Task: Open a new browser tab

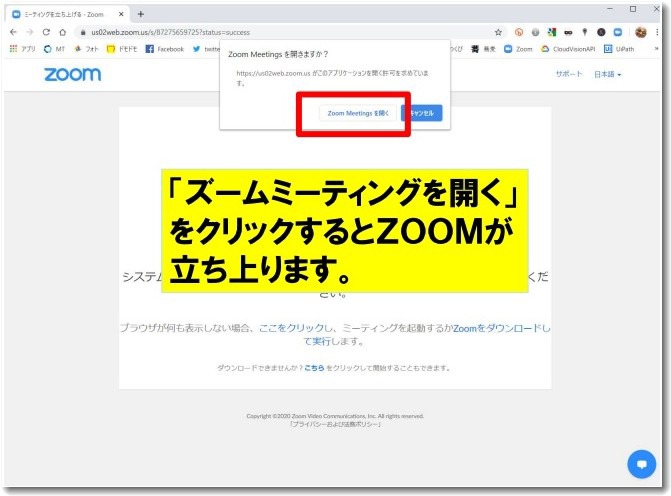Action: click(x=140, y=14)
